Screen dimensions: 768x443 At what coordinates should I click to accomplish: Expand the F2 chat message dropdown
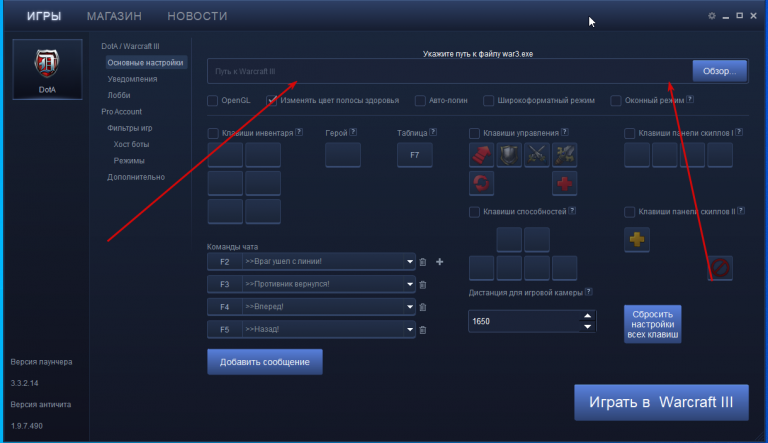[x=409, y=262]
